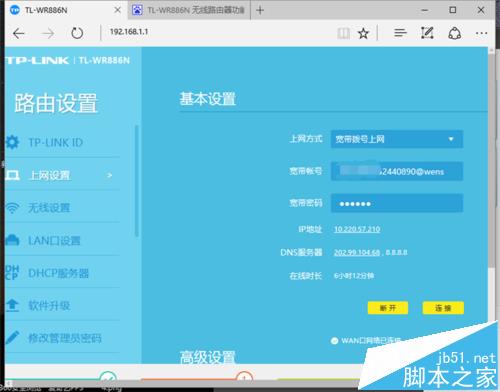
Task: Click the sidebar menu scrollbar
Action: pyautogui.click(x=136, y=181)
